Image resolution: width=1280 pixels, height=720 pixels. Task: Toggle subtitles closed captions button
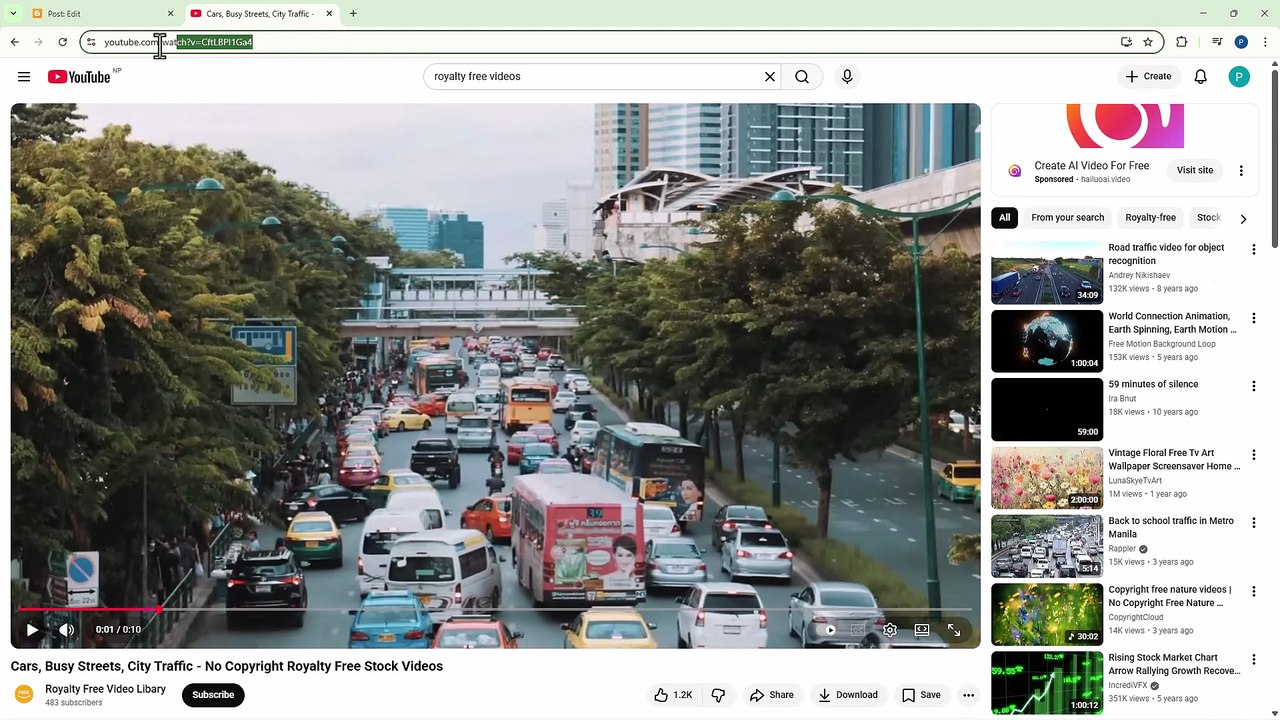(858, 630)
